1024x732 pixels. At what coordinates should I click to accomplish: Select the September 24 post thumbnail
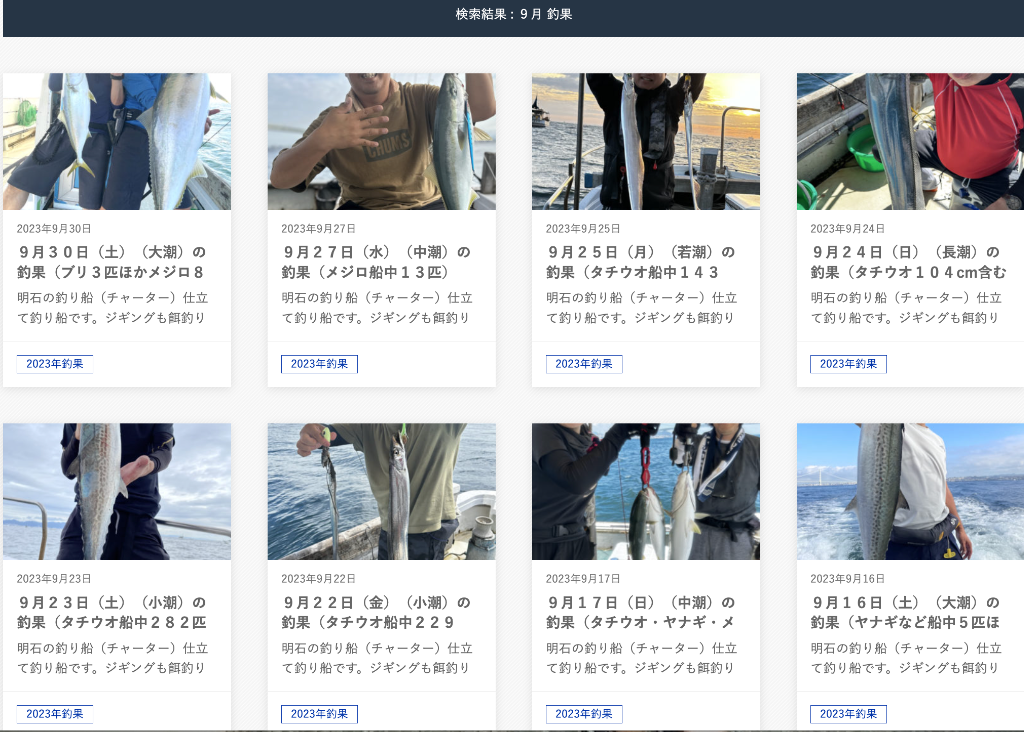click(910, 141)
